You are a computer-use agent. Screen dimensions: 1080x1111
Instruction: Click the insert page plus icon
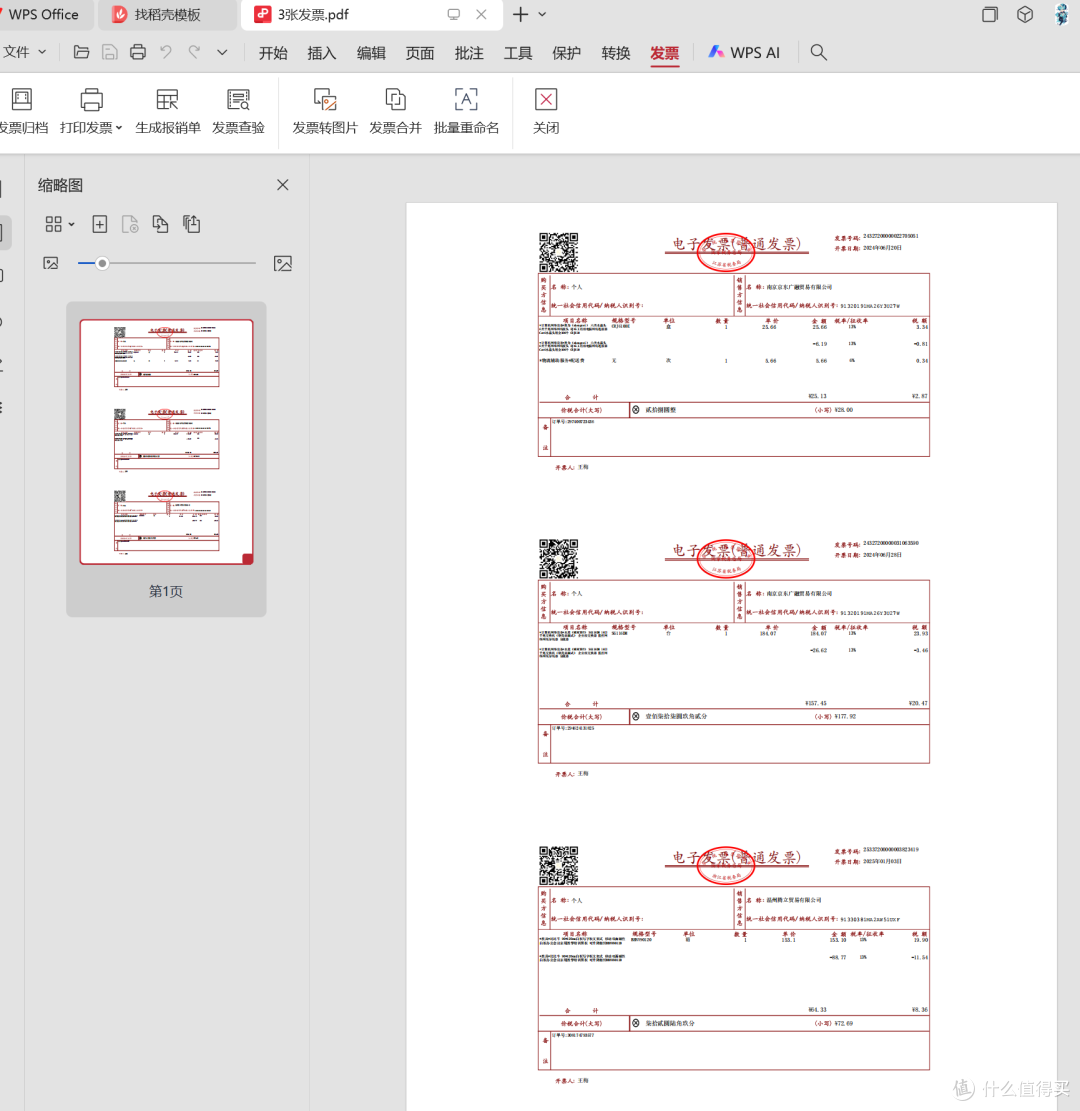pyautogui.click(x=100, y=225)
